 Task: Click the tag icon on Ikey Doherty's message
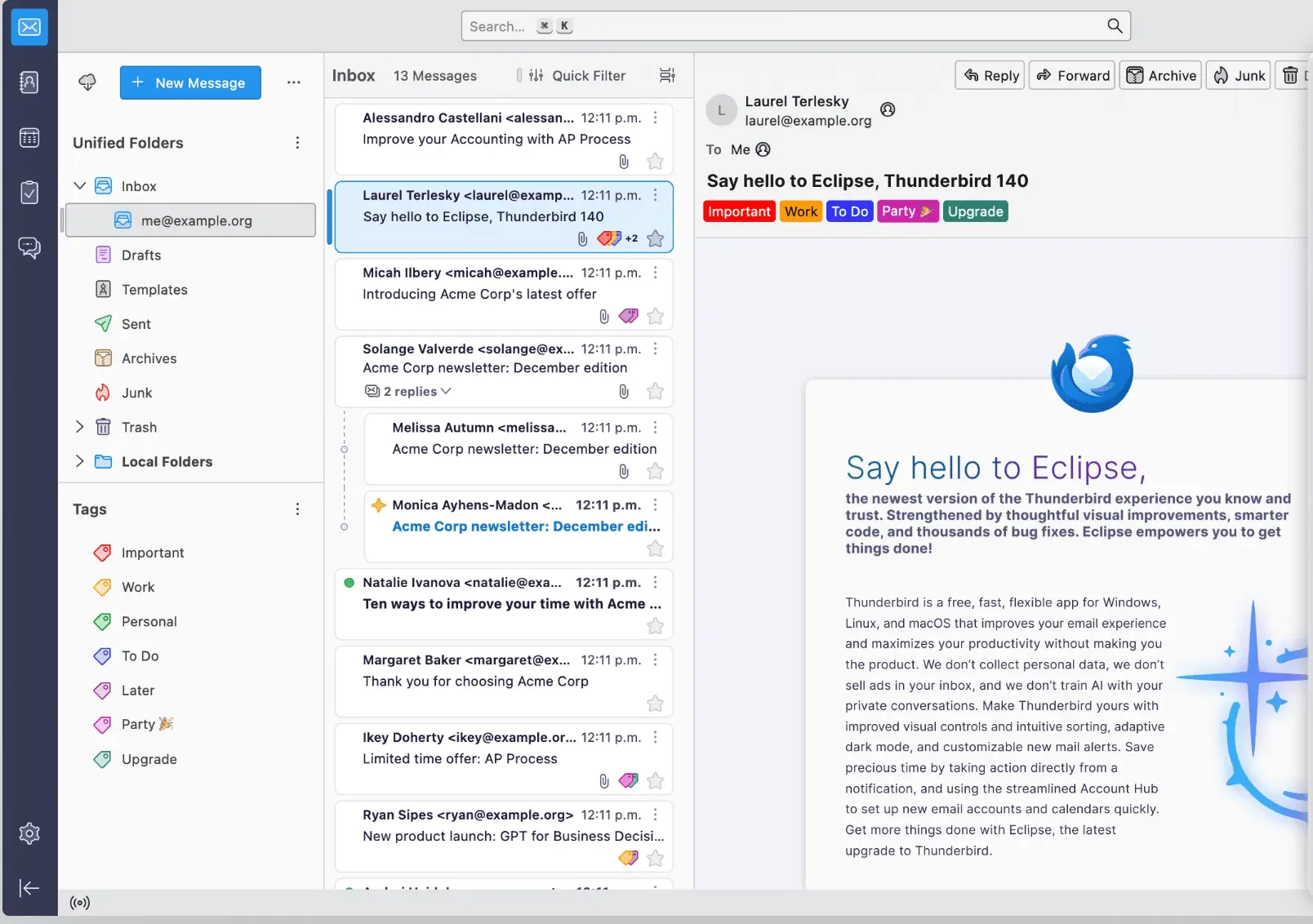point(629,780)
